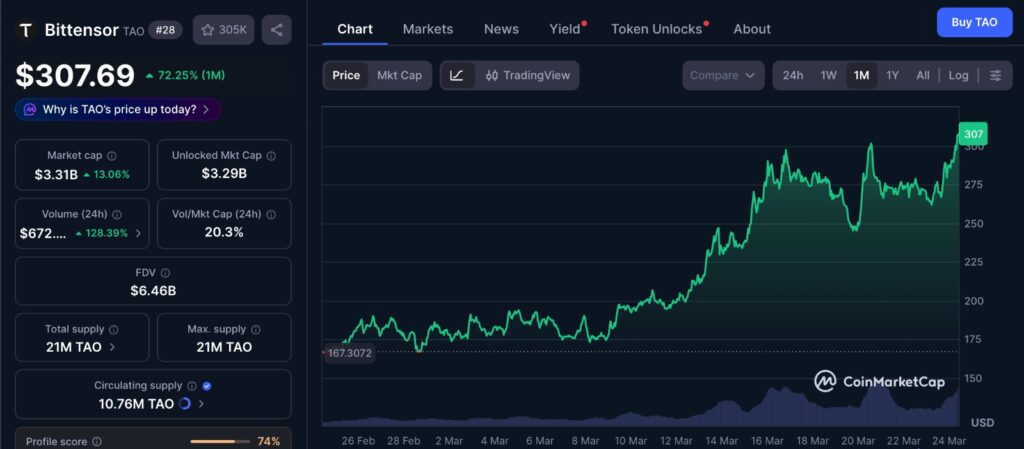Click circulating supply progress ring icon
Image resolution: width=1024 pixels, height=449 pixels.
click(184, 404)
